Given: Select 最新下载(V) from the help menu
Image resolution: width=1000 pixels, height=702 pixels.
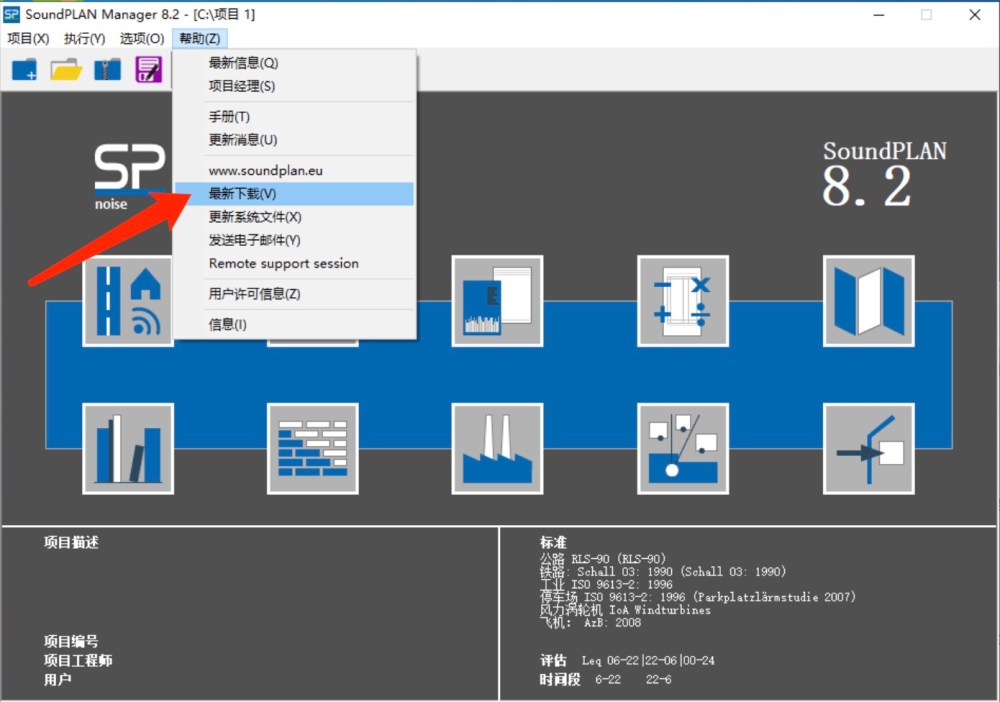Looking at the screenshot, I should tap(242, 194).
